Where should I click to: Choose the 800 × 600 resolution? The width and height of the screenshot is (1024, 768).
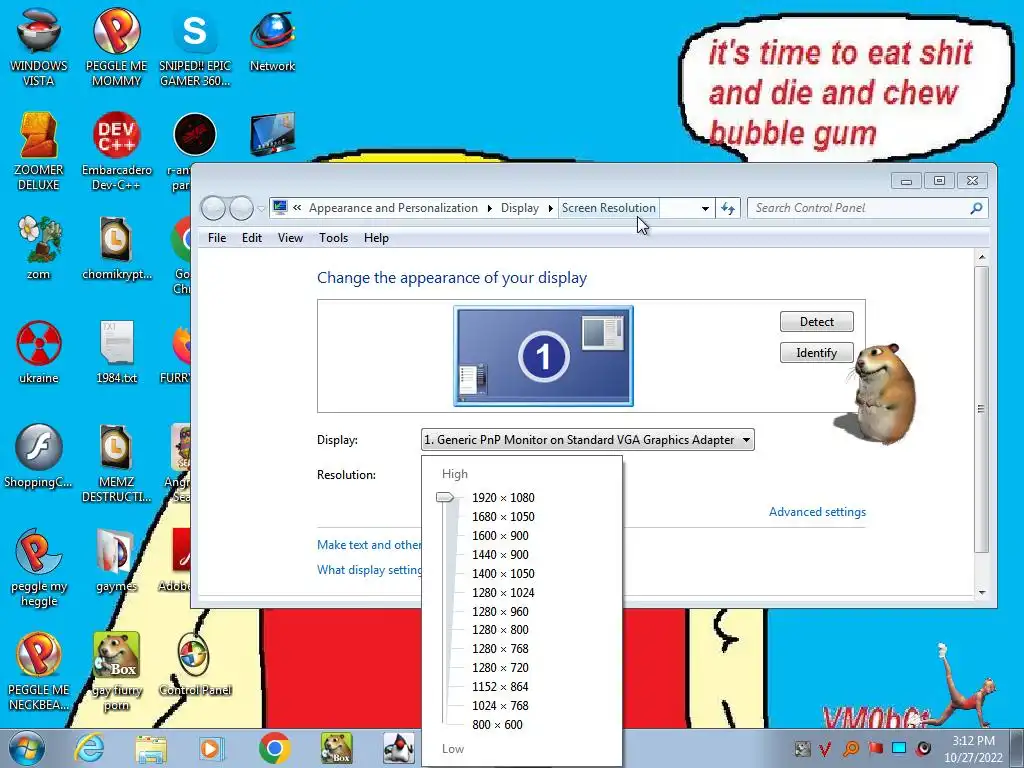coord(497,724)
